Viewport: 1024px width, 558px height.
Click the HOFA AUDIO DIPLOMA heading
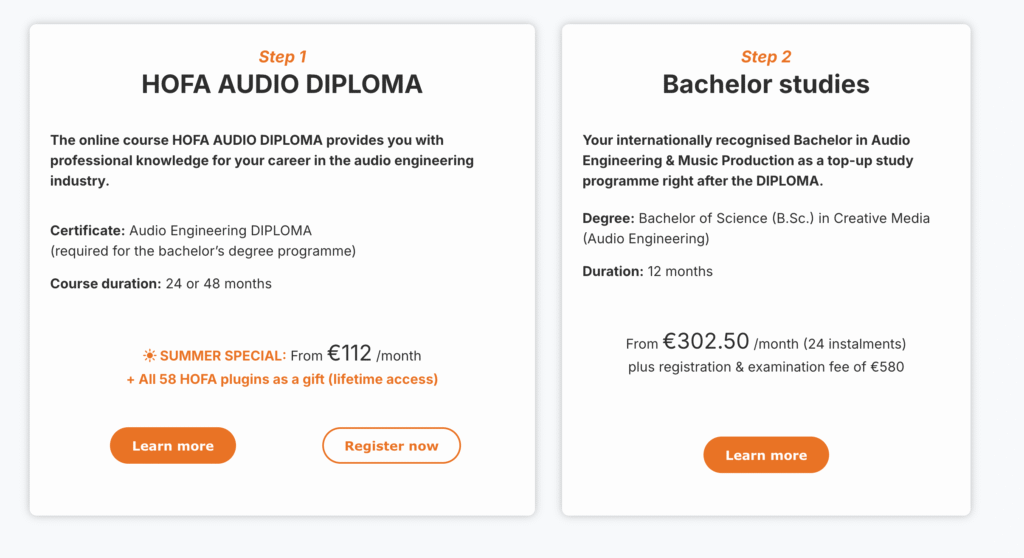click(x=282, y=85)
